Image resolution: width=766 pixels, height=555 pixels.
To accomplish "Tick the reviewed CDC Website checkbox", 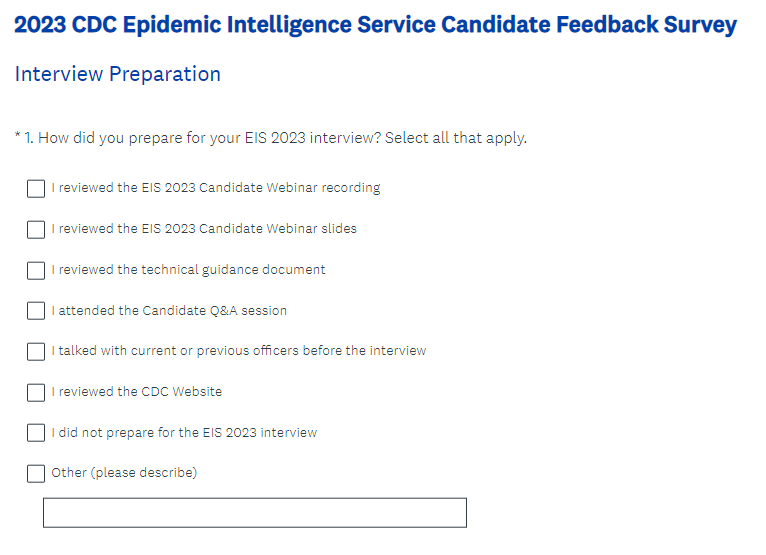I will pos(36,392).
